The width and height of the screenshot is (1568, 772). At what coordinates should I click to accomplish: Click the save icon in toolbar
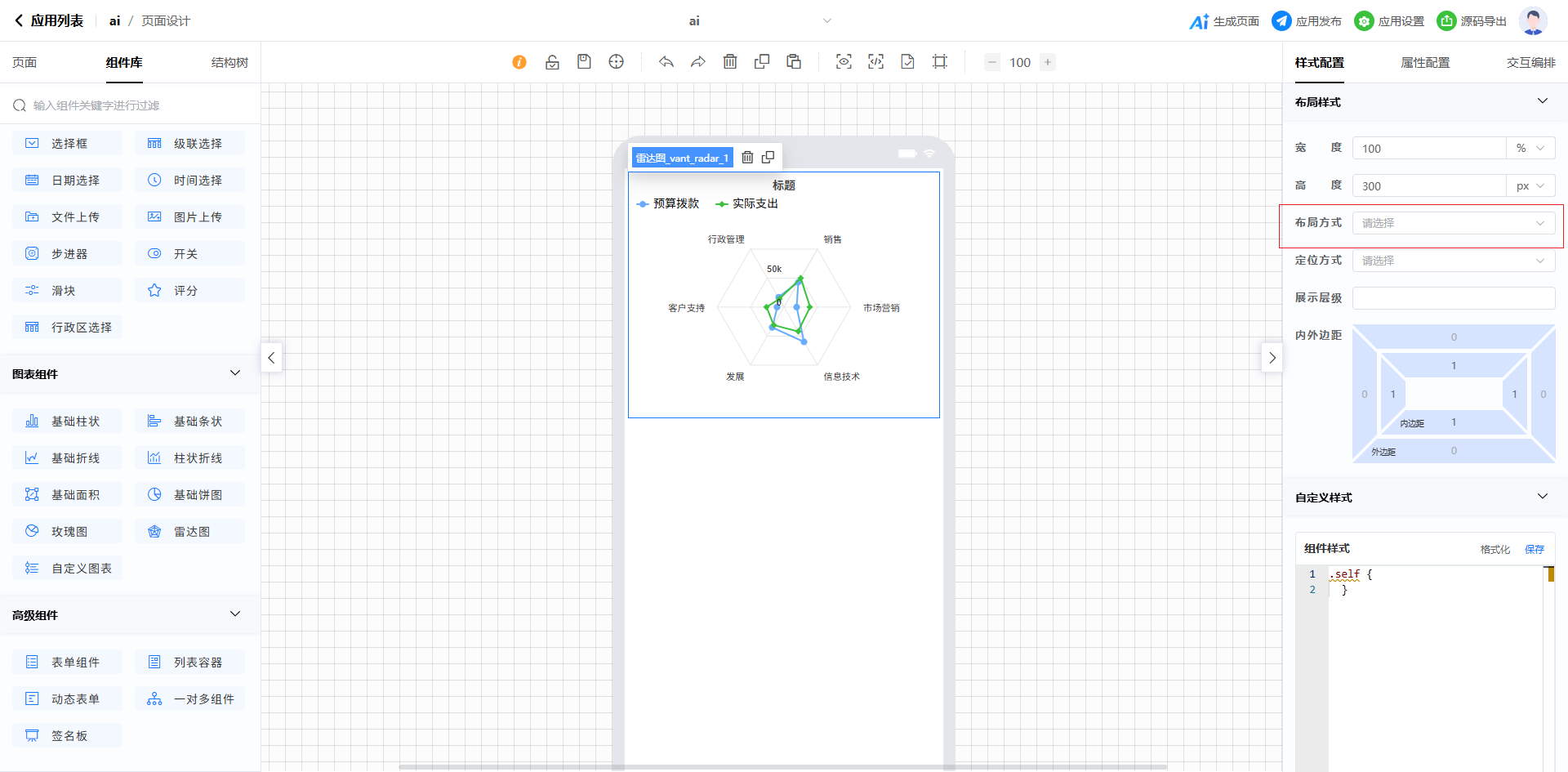click(x=584, y=62)
